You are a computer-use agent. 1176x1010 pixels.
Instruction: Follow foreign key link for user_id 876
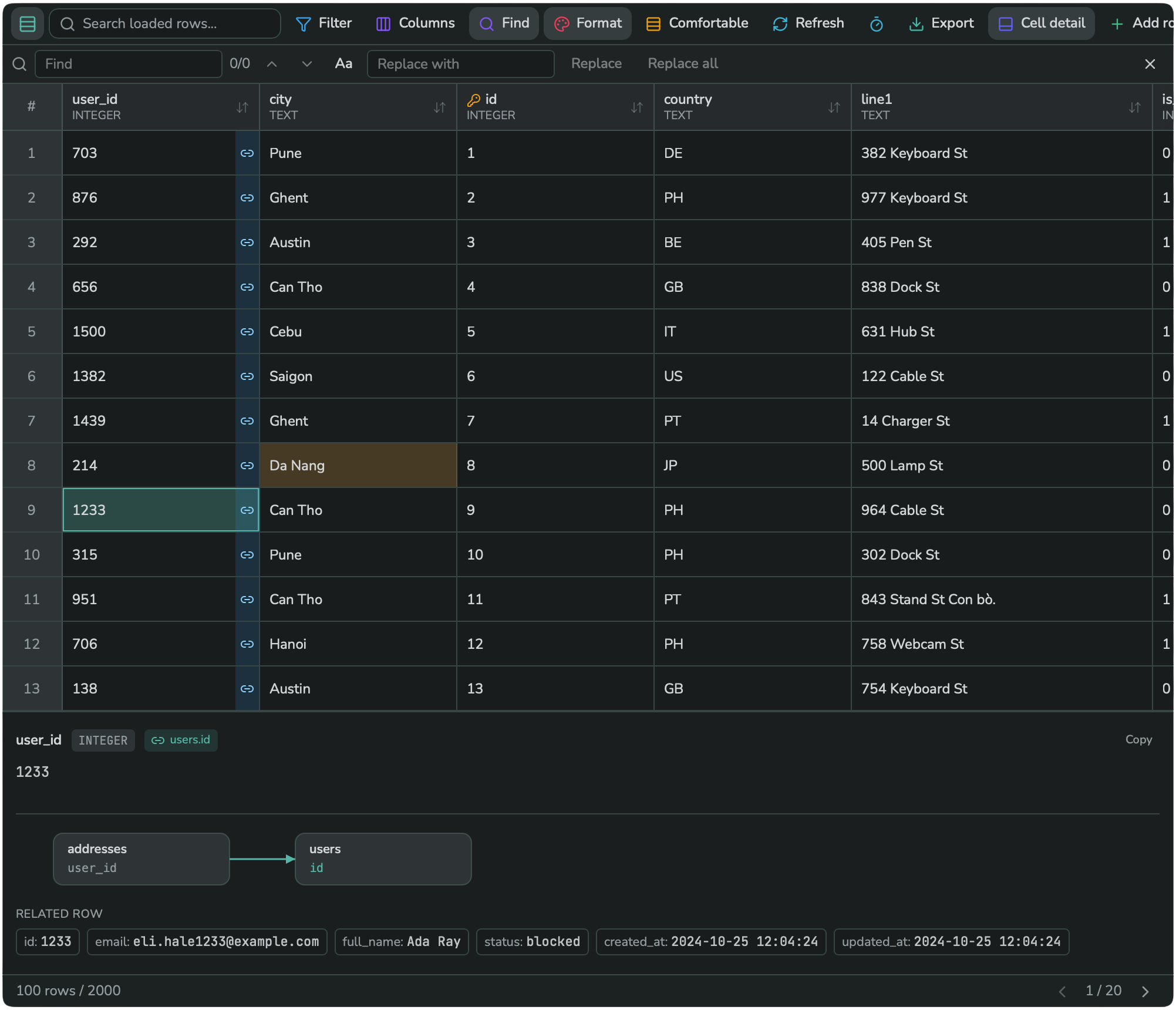point(247,198)
